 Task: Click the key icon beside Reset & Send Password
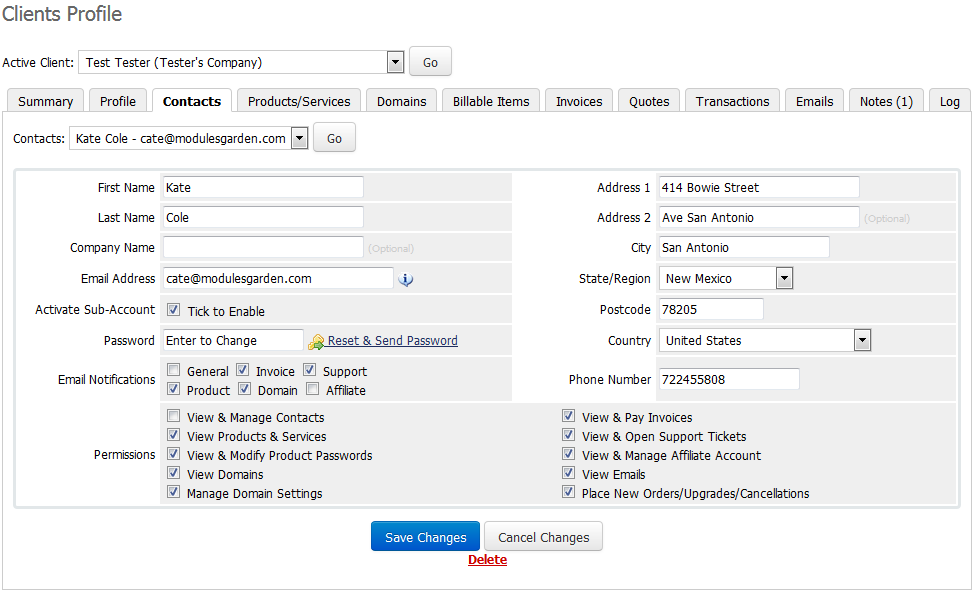[316, 342]
